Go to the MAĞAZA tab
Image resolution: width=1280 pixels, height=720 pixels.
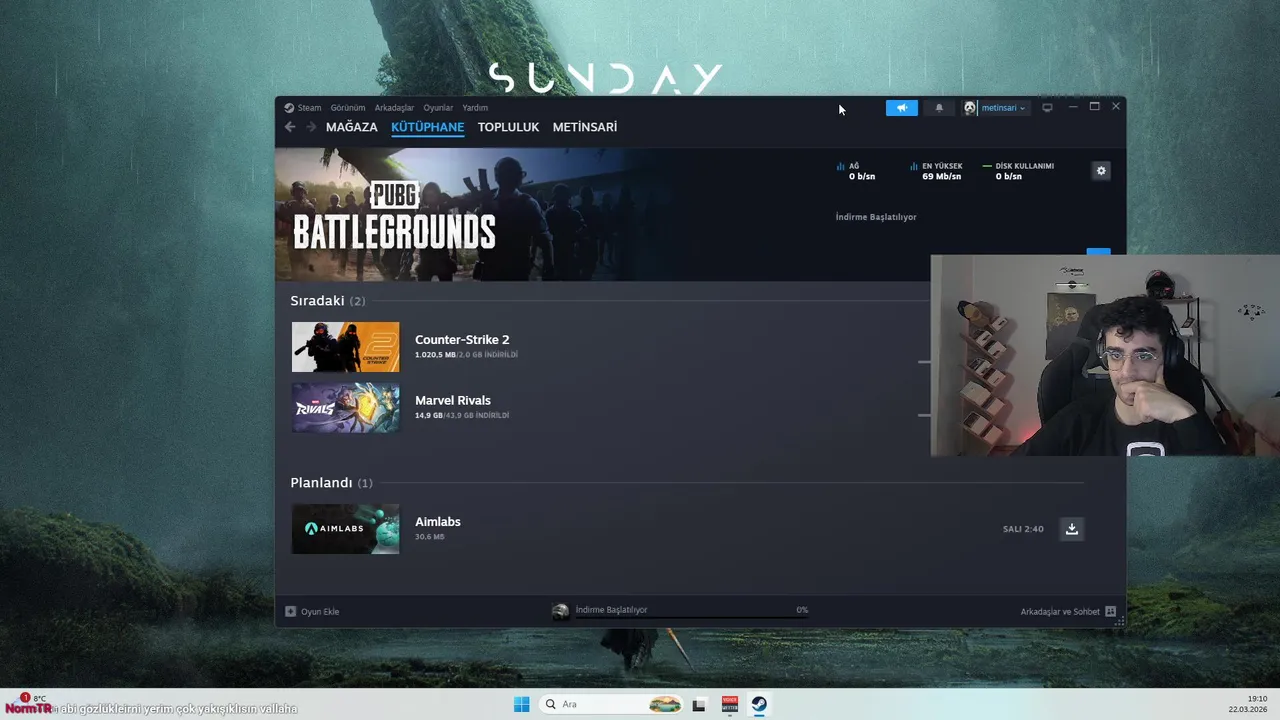point(352,127)
